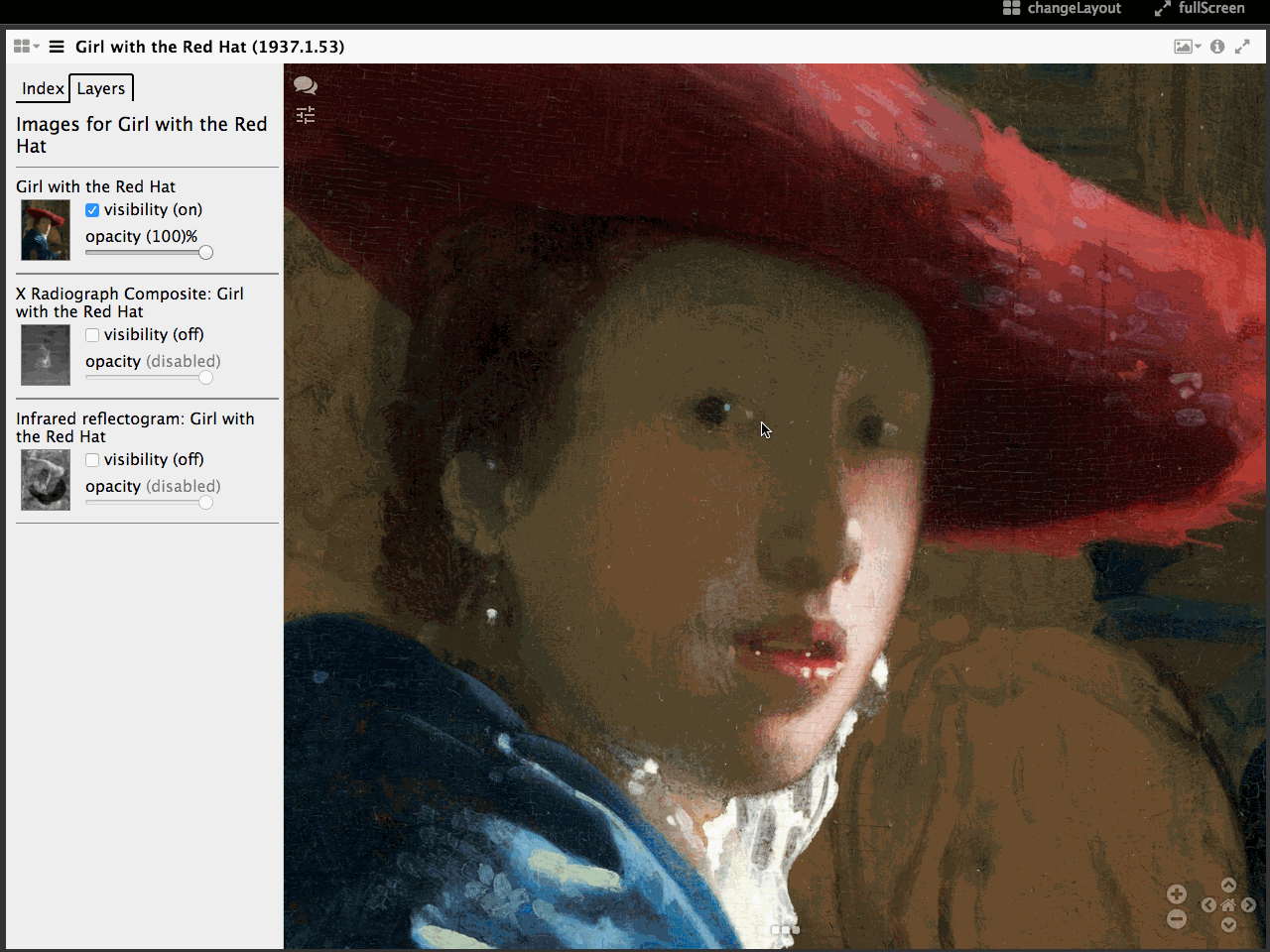Click the X Radiograph Composite thumbnail
Image resolution: width=1270 pixels, height=952 pixels.
coord(46,355)
